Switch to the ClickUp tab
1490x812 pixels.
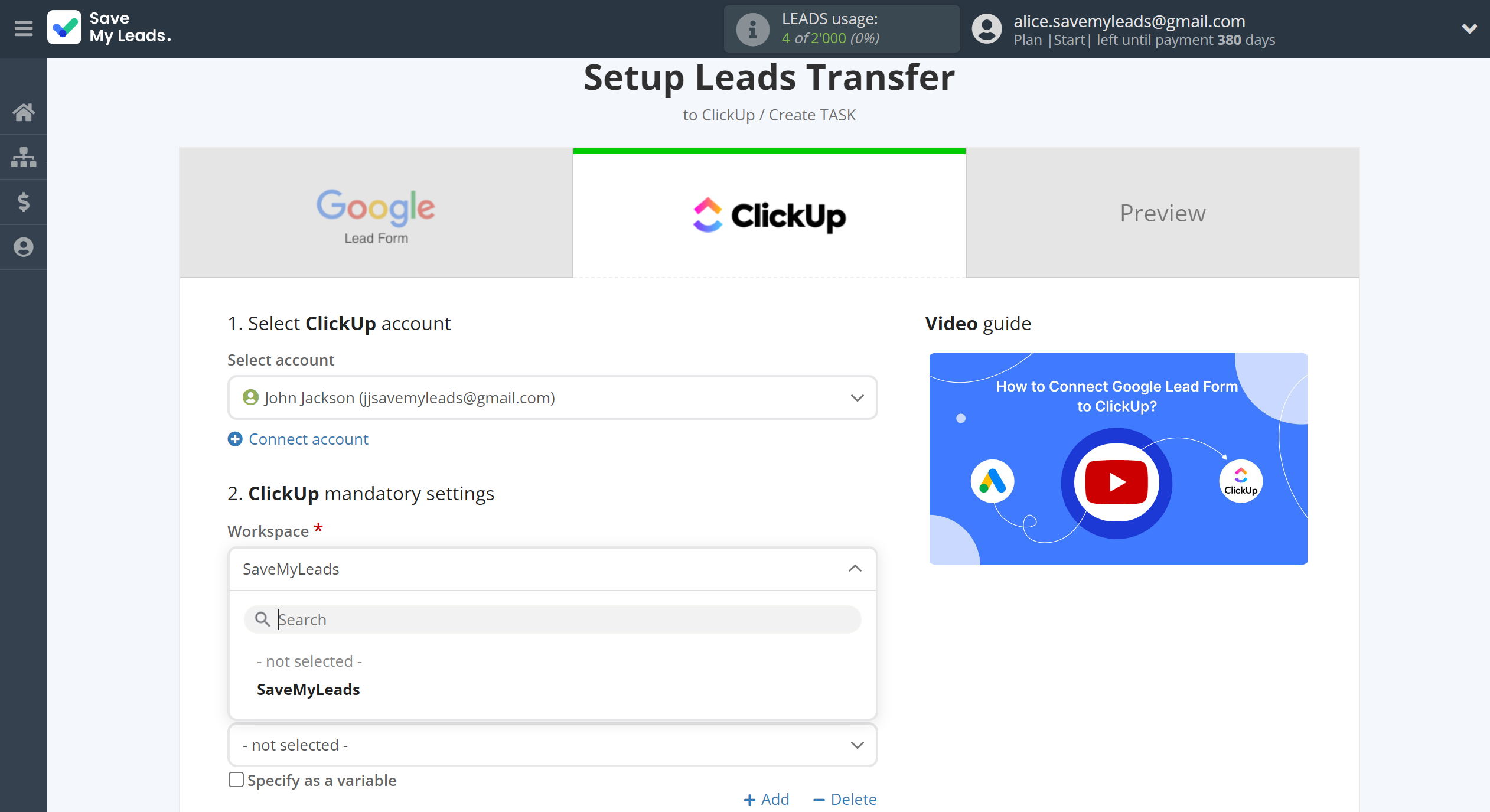(x=769, y=213)
